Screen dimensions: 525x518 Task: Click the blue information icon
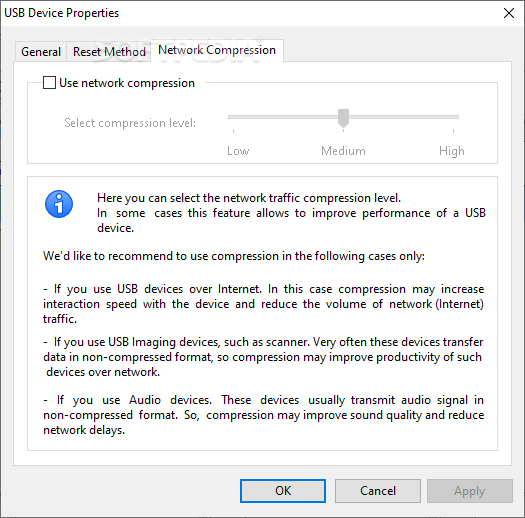[x=59, y=204]
